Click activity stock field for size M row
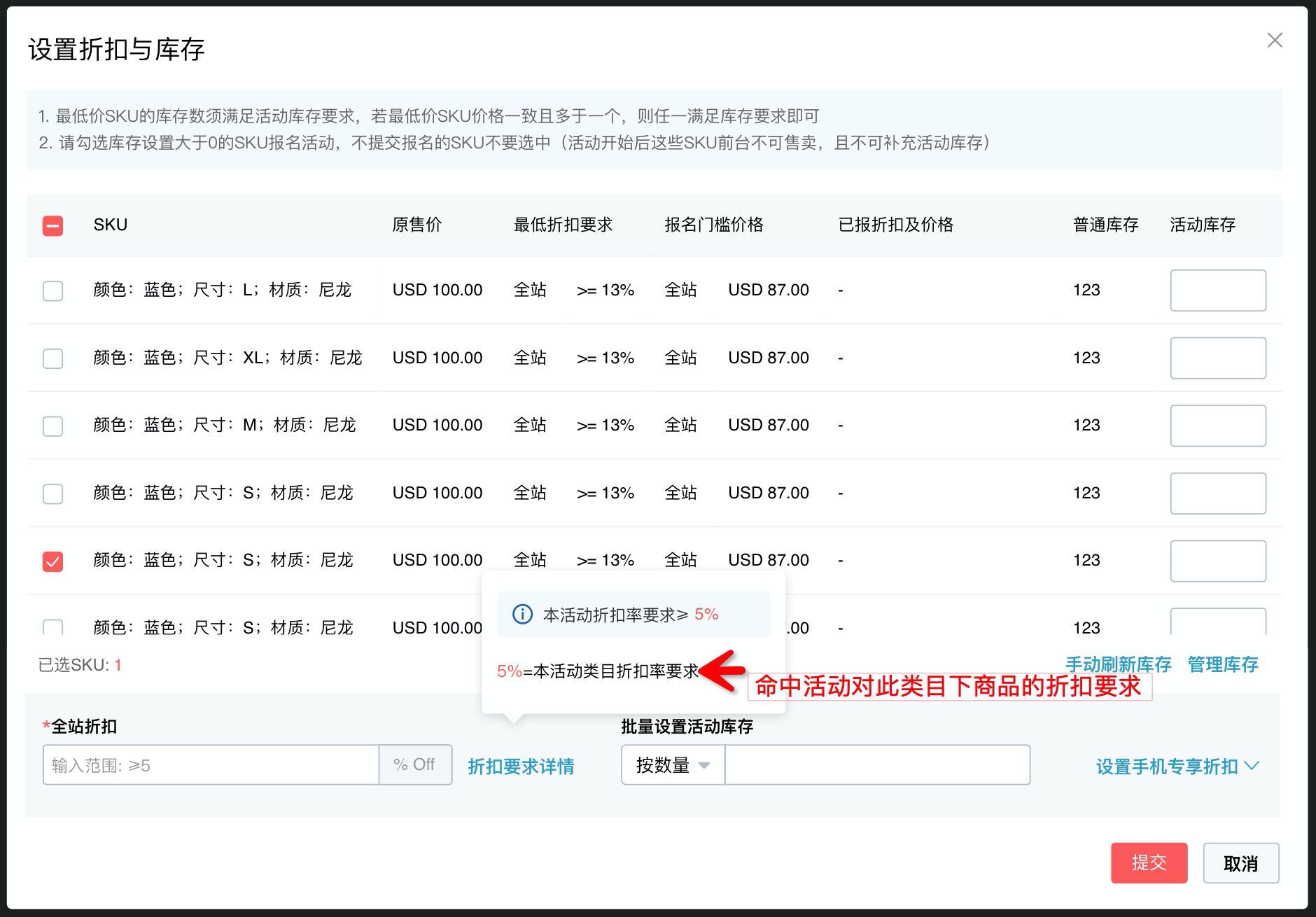This screenshot has width=1316, height=917. [x=1218, y=426]
